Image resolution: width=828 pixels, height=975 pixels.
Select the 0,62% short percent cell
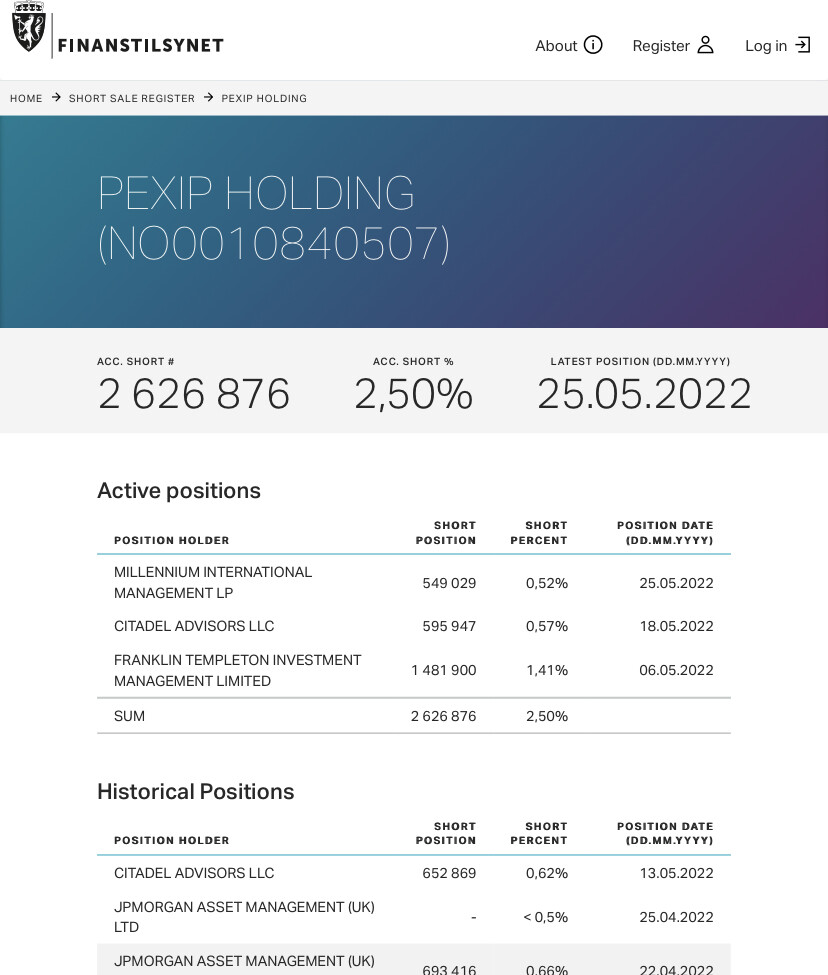547,873
